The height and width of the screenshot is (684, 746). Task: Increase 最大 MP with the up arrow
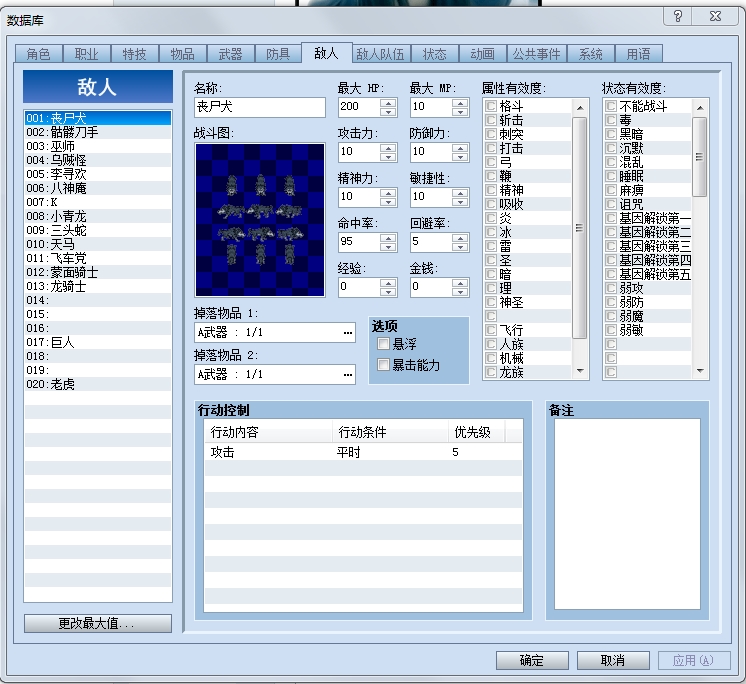coord(460,103)
